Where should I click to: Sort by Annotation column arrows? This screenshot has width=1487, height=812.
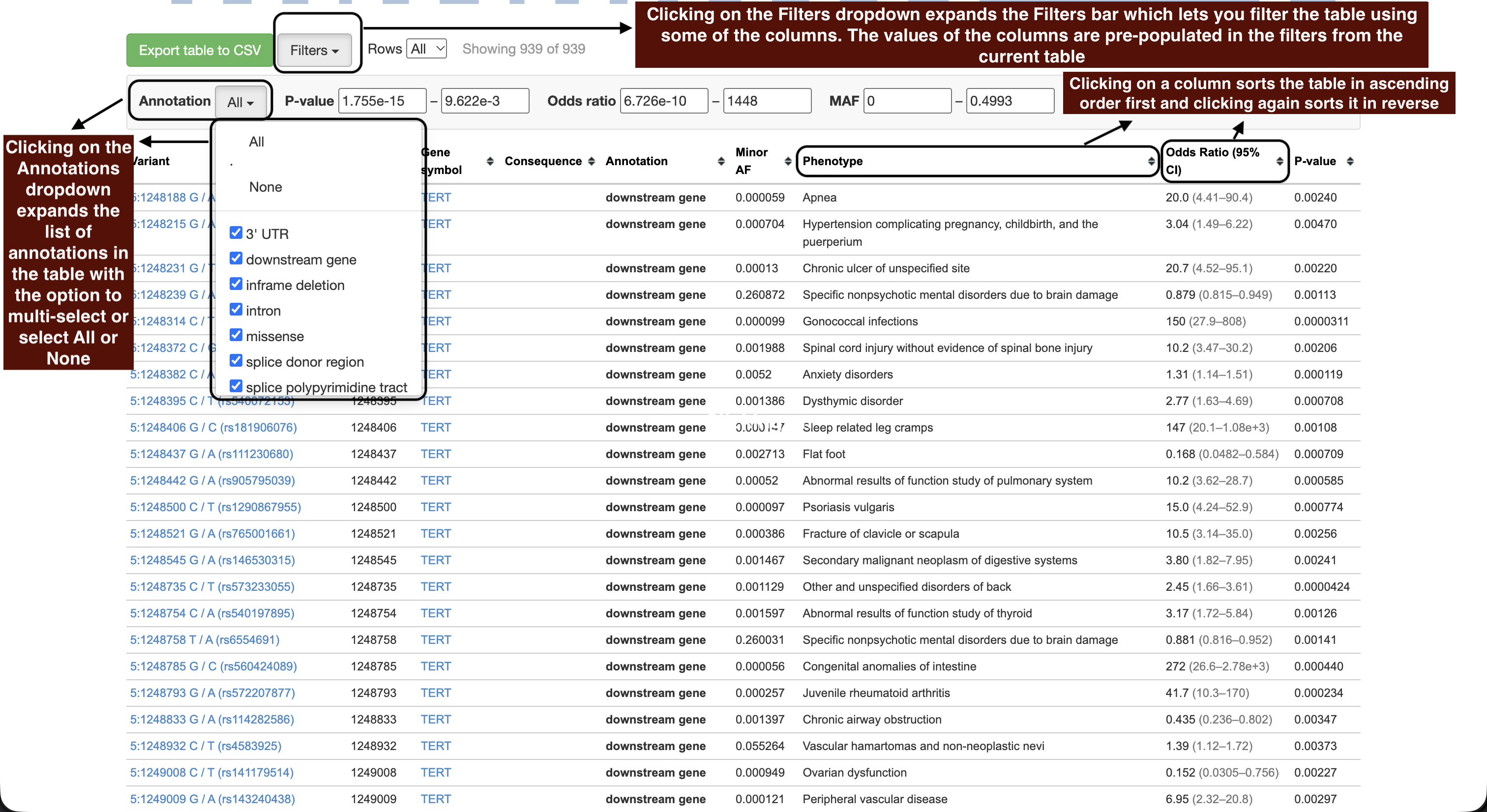[x=721, y=161]
